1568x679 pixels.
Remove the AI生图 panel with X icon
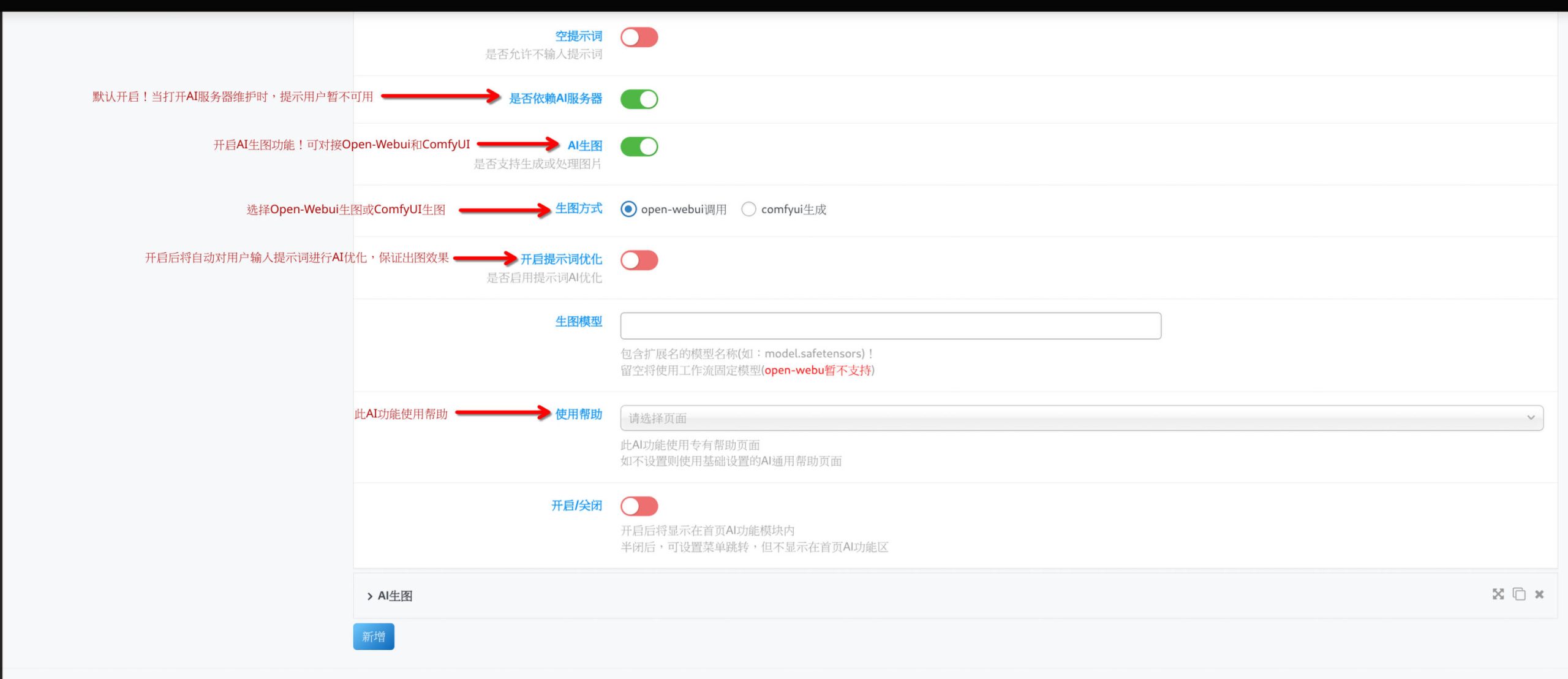pos(1539,594)
